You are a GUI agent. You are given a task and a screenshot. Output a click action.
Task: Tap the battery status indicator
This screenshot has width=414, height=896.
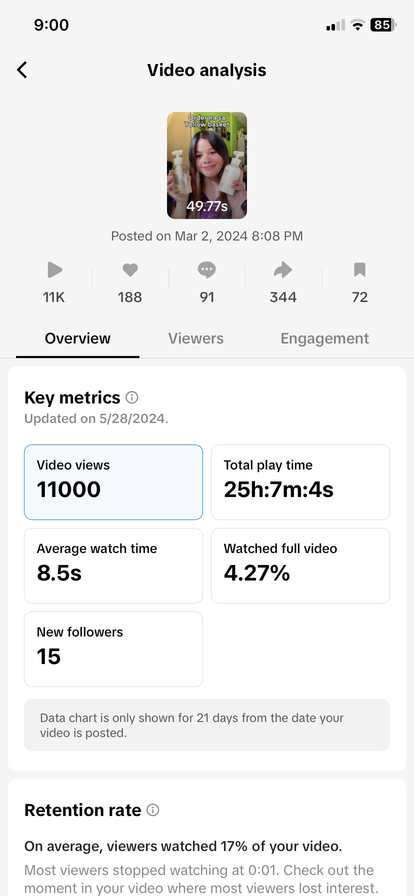[x=384, y=25]
